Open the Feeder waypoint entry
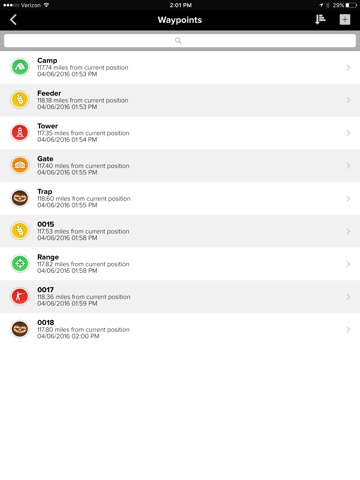The image size is (360, 480). (180, 100)
